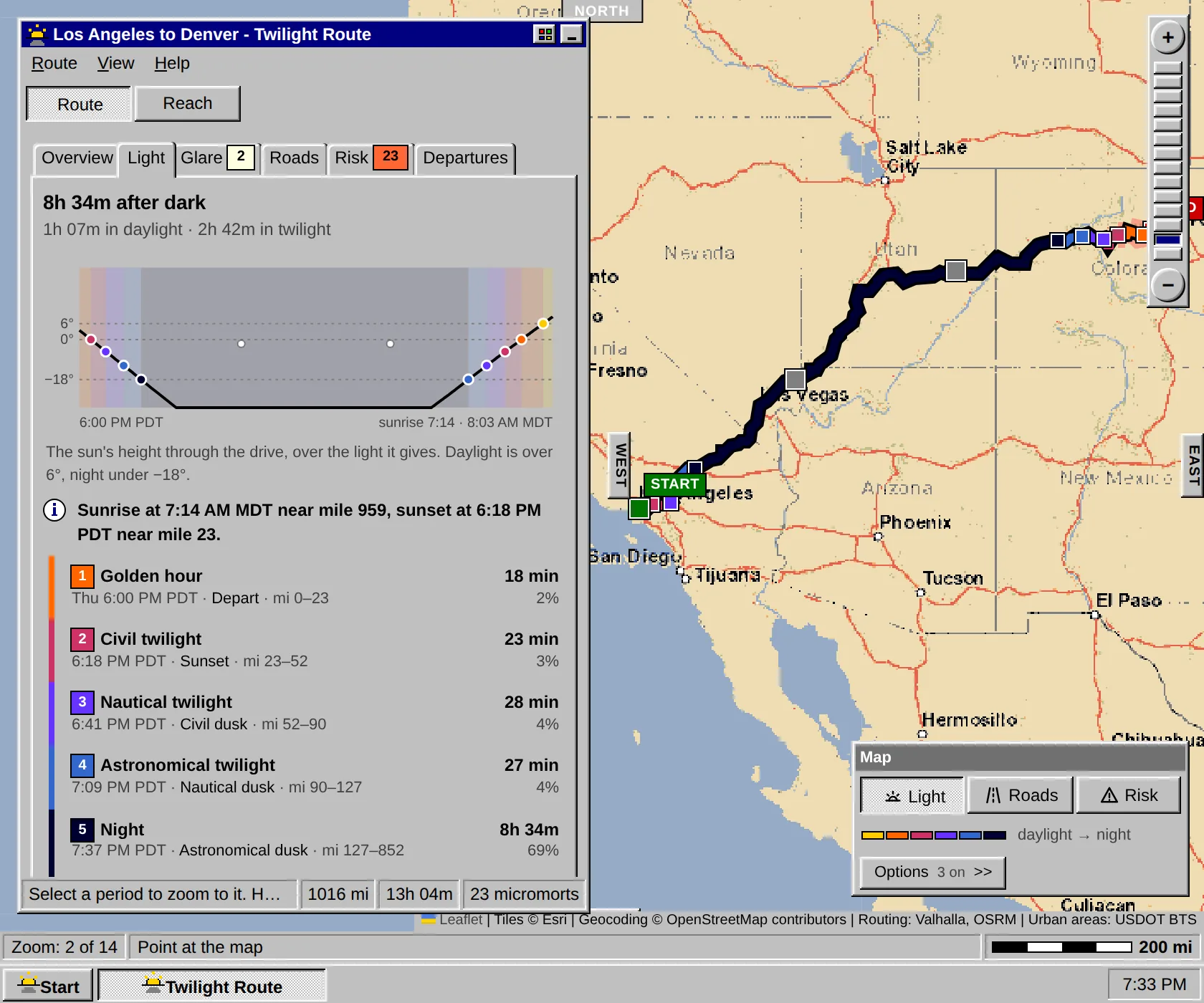The image size is (1204, 1003).
Task: Click the yellow daylight point on the sun chart
Action: [x=543, y=324]
